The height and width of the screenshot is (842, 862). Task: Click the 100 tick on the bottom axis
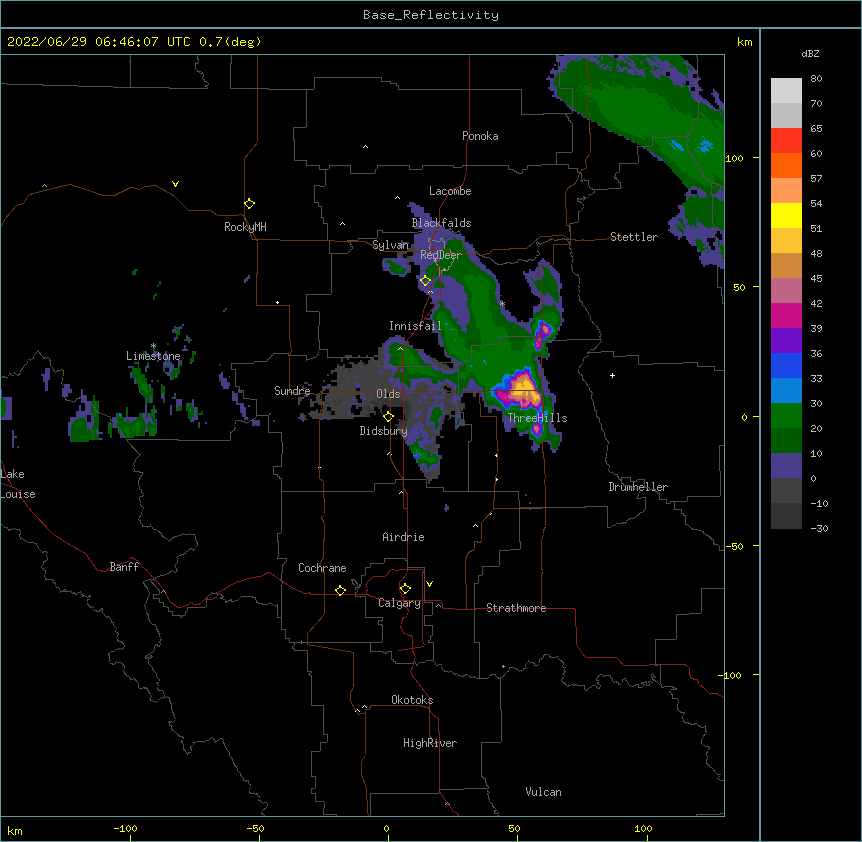click(643, 828)
